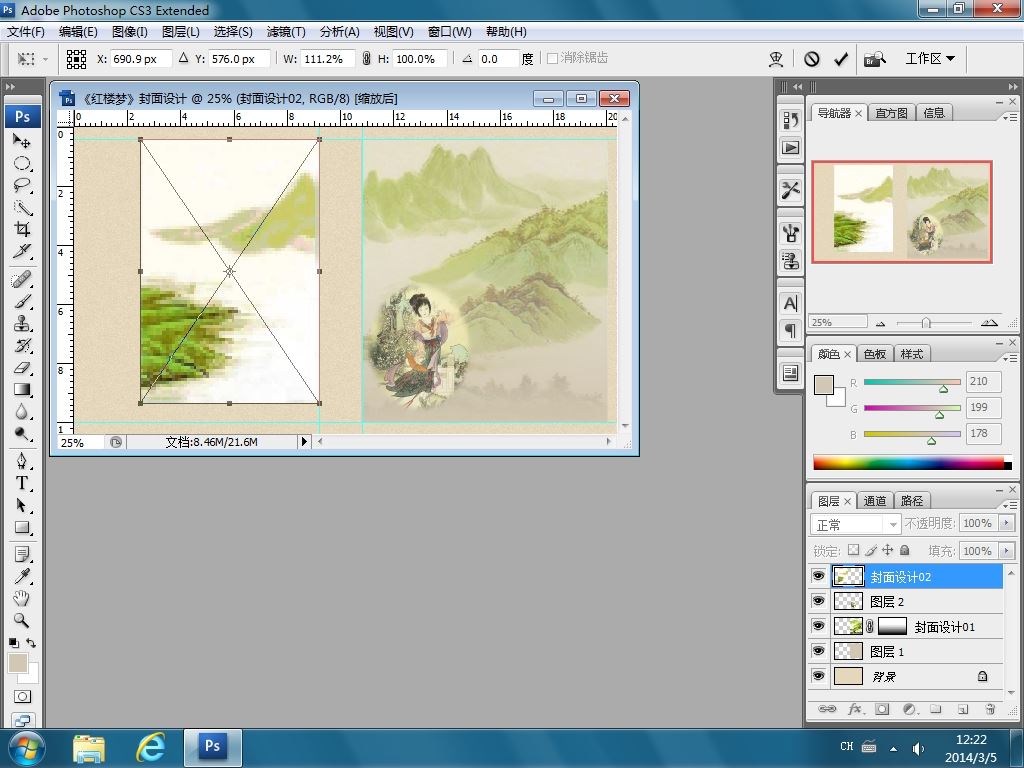Toggle visibility of the 封面设计01 layer
The height and width of the screenshot is (768, 1024).
tap(818, 626)
